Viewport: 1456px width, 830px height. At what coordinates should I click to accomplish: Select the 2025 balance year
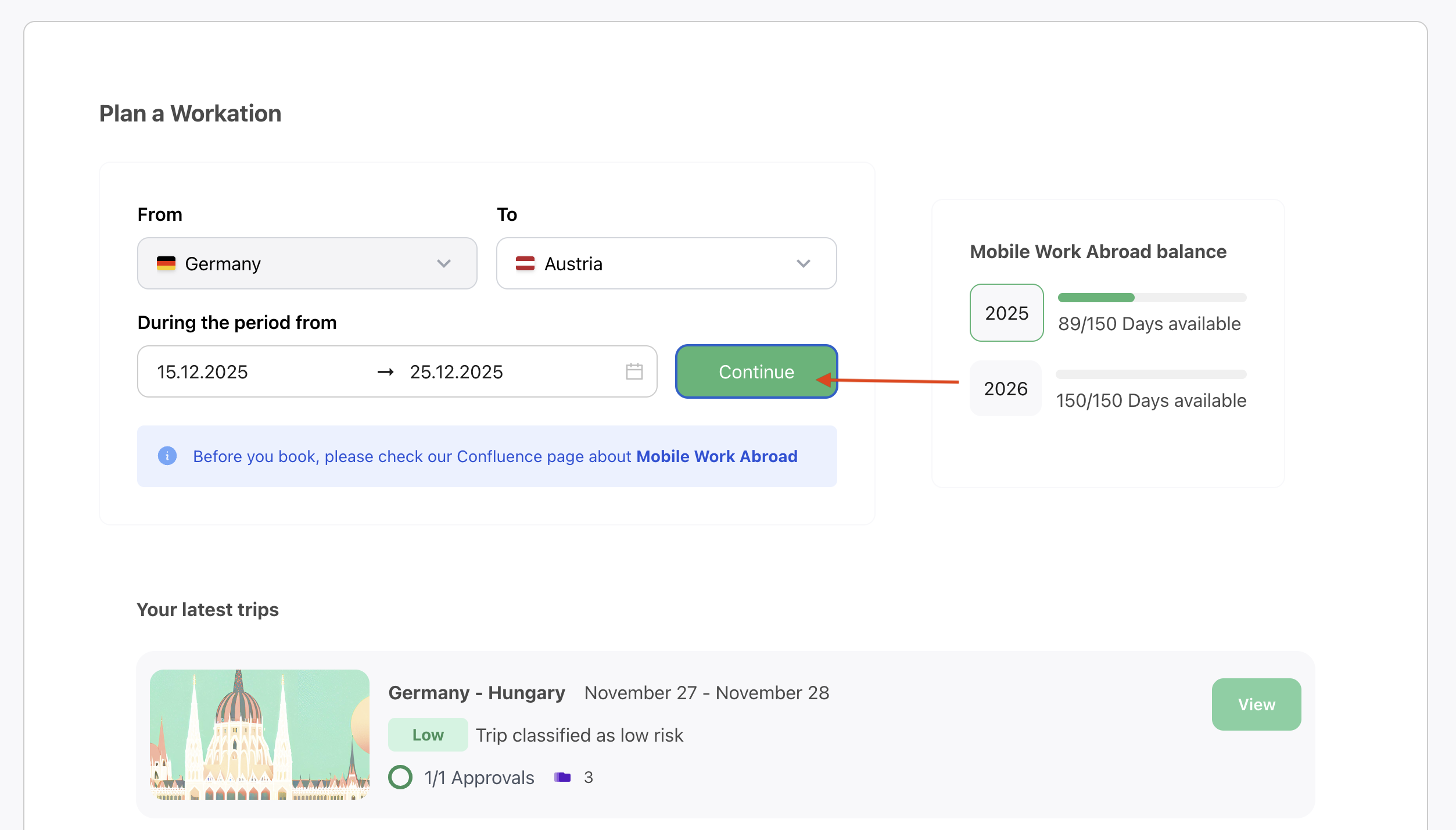pos(1006,313)
